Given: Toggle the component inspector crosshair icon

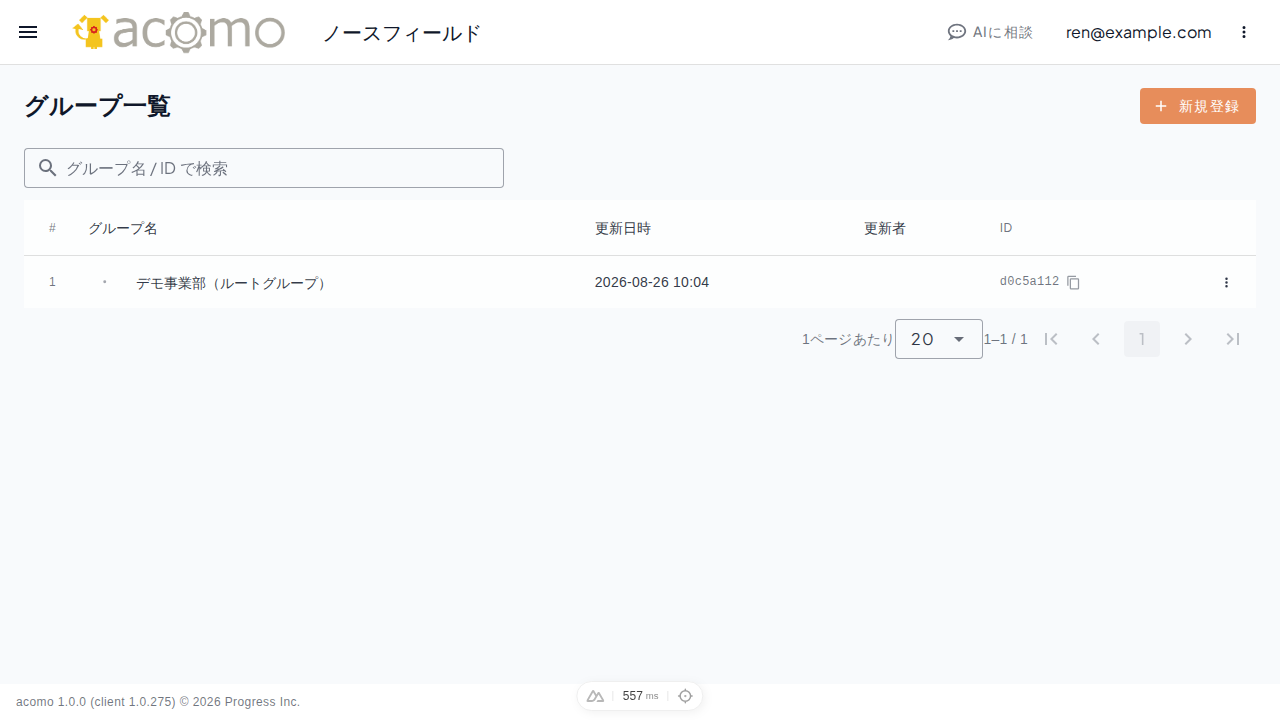Looking at the screenshot, I should click(685, 696).
